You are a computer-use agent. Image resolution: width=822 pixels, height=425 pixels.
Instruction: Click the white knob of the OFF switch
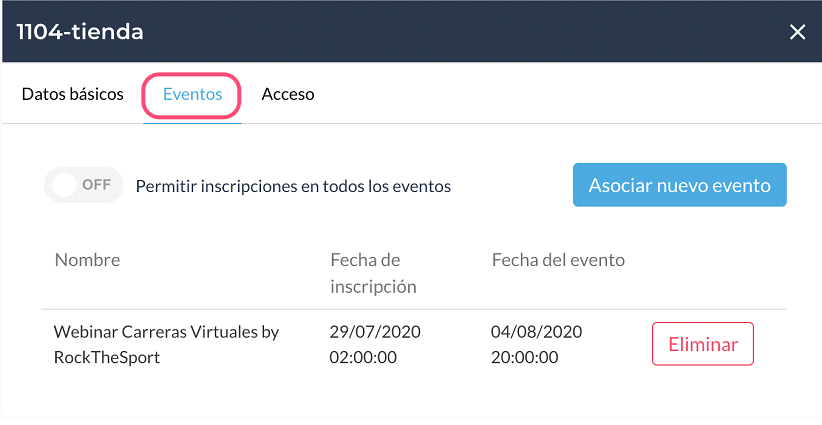pyautogui.click(x=64, y=185)
